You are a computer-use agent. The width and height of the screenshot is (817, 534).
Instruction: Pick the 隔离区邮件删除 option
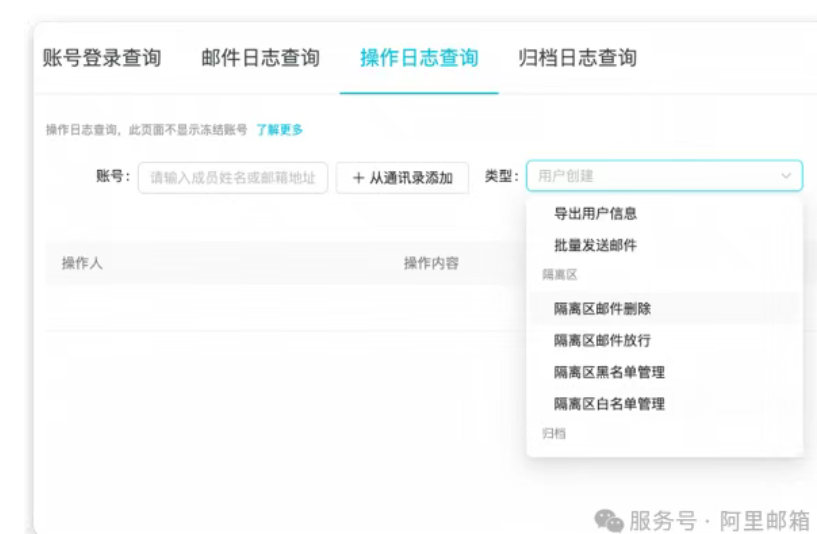point(603,309)
